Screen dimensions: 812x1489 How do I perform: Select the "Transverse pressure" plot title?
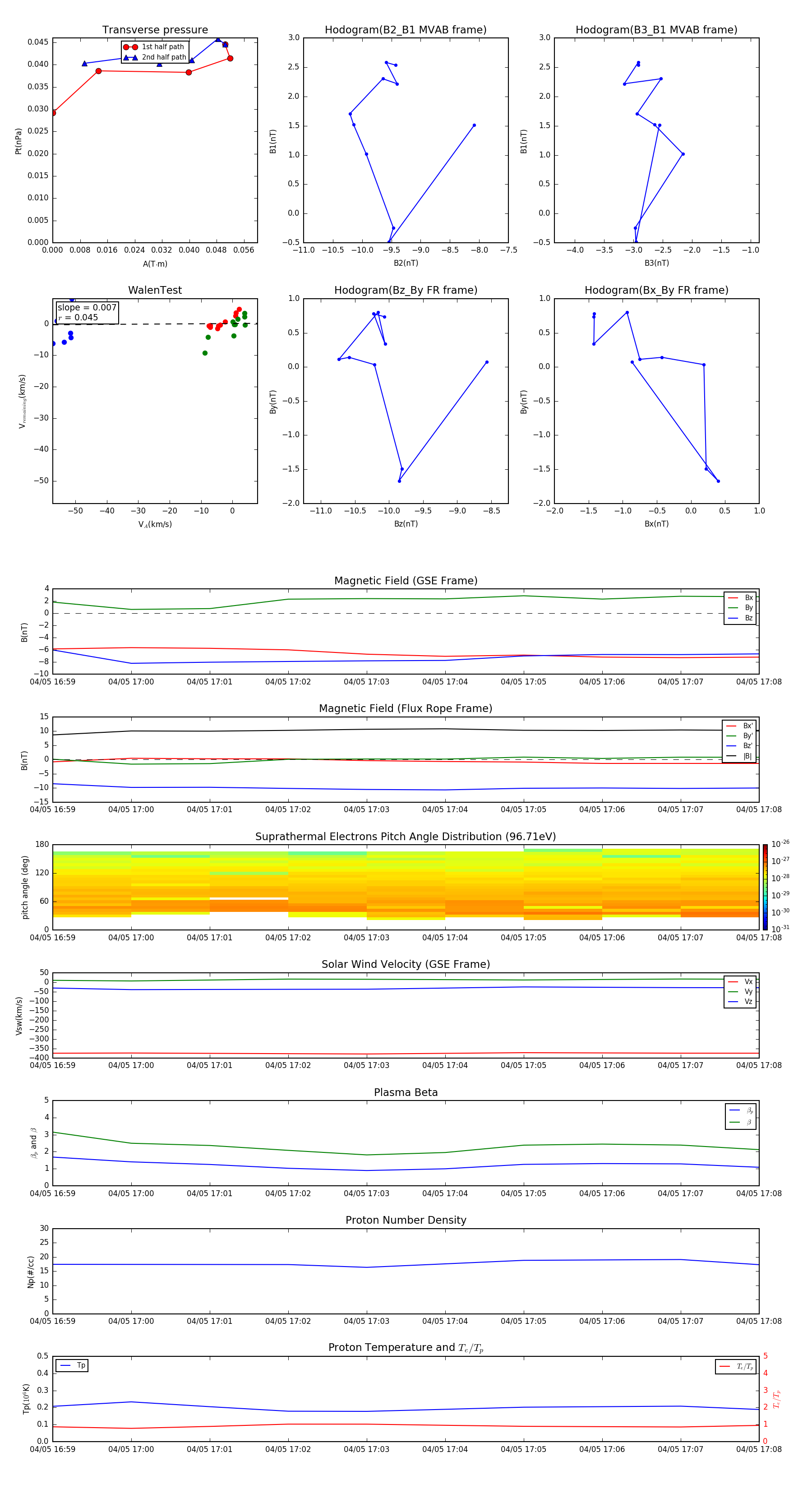[x=155, y=30]
